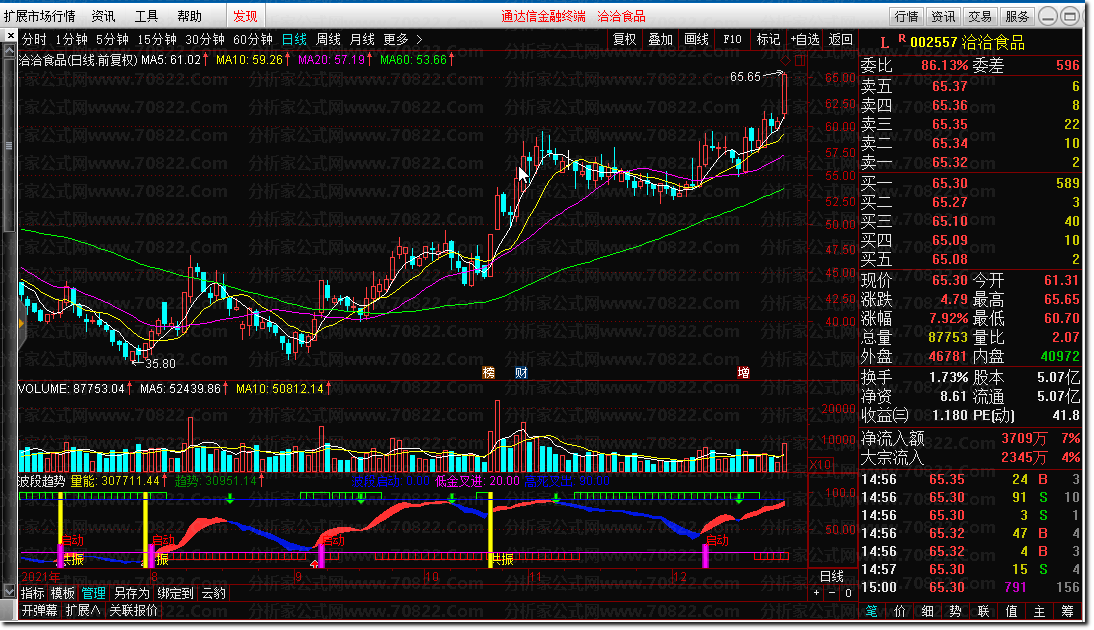The height and width of the screenshot is (630, 1094).
Task: Click the 日线 label at chart bottom right
Action: pos(832,576)
